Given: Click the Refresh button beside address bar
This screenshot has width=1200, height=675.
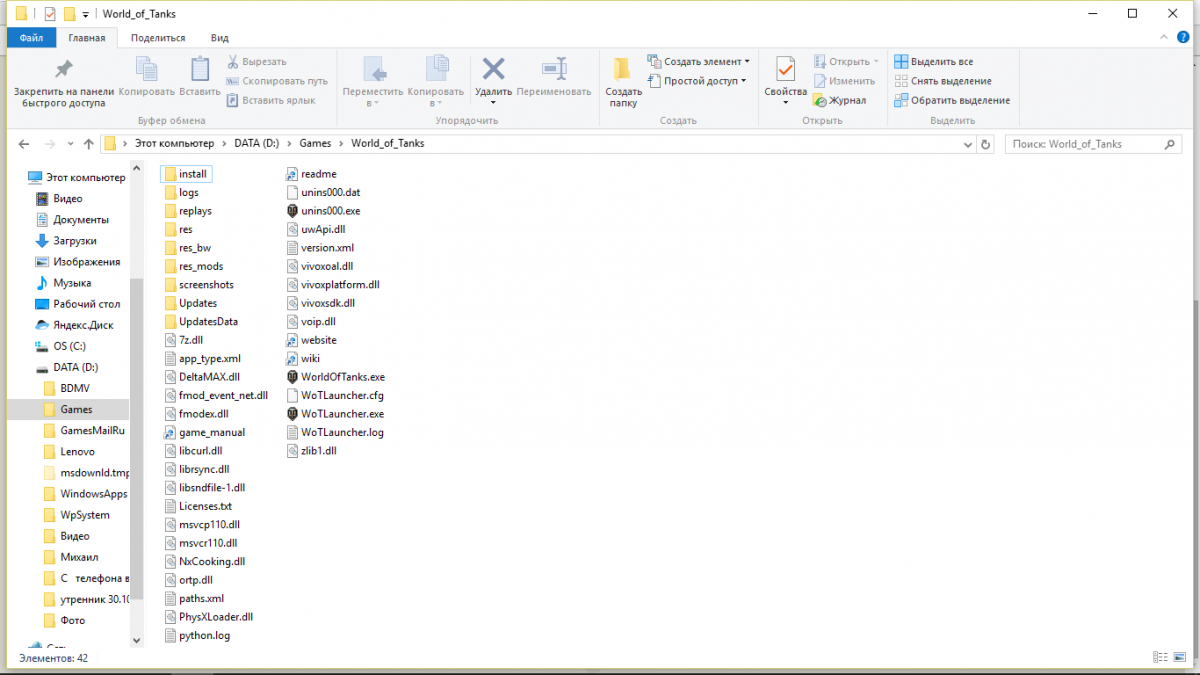Looking at the screenshot, I should click(x=986, y=144).
